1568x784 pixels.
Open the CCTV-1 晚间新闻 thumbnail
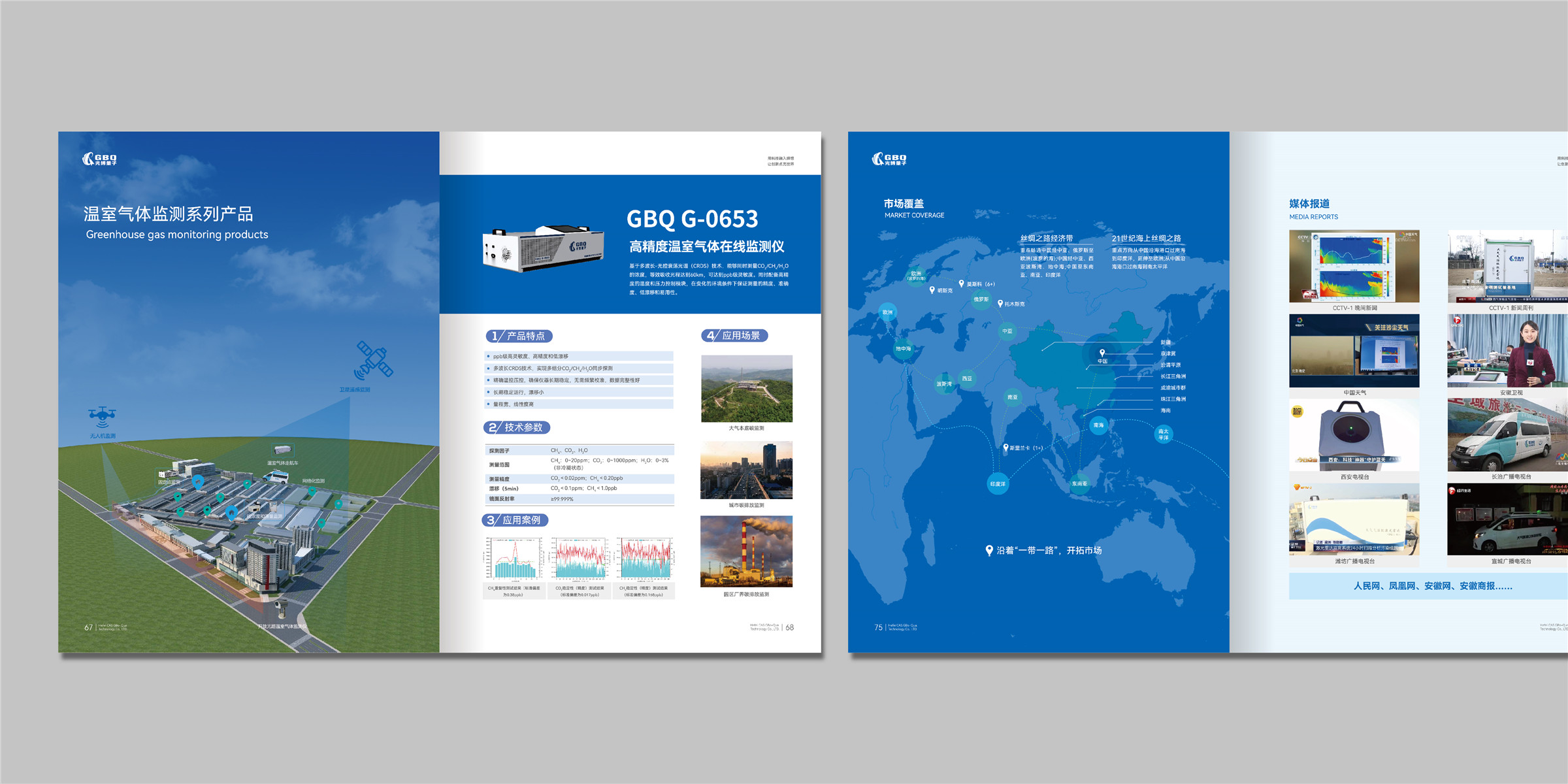tap(1354, 266)
